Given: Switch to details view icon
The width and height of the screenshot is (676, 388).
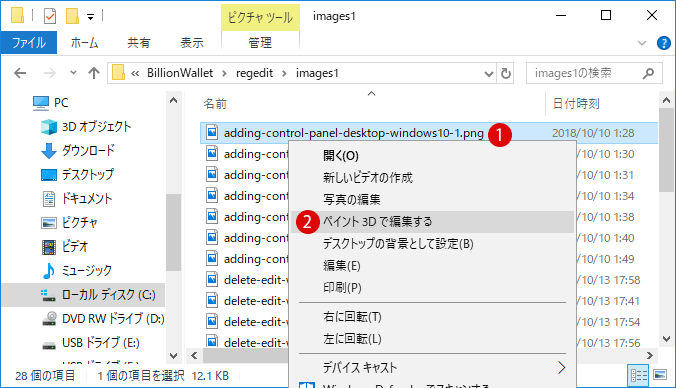Looking at the screenshot, I should pyautogui.click(x=638, y=376).
